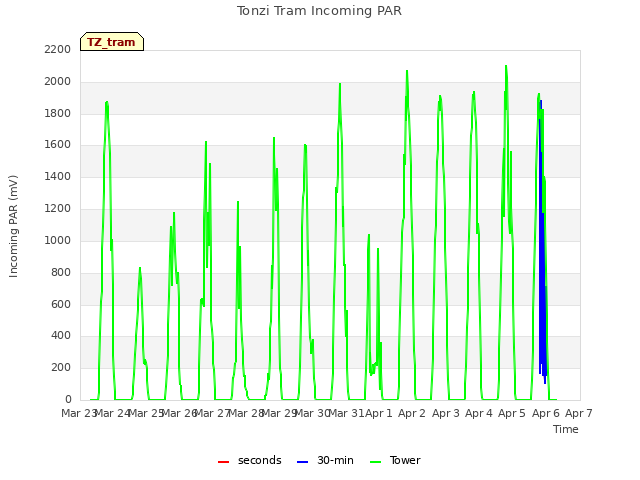Screen dimensions: 640x480
Task: Click the 1600 y-axis tick label
Action: (x=58, y=144)
